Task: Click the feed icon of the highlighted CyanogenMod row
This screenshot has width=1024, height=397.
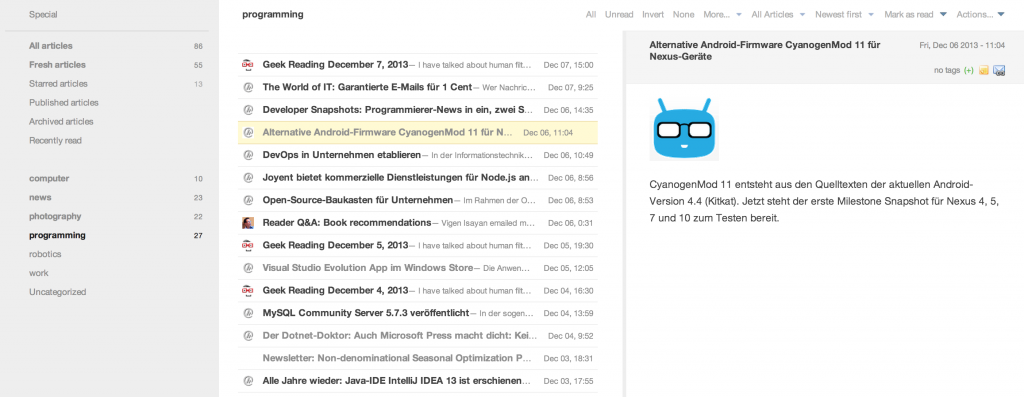Action: pos(248,133)
